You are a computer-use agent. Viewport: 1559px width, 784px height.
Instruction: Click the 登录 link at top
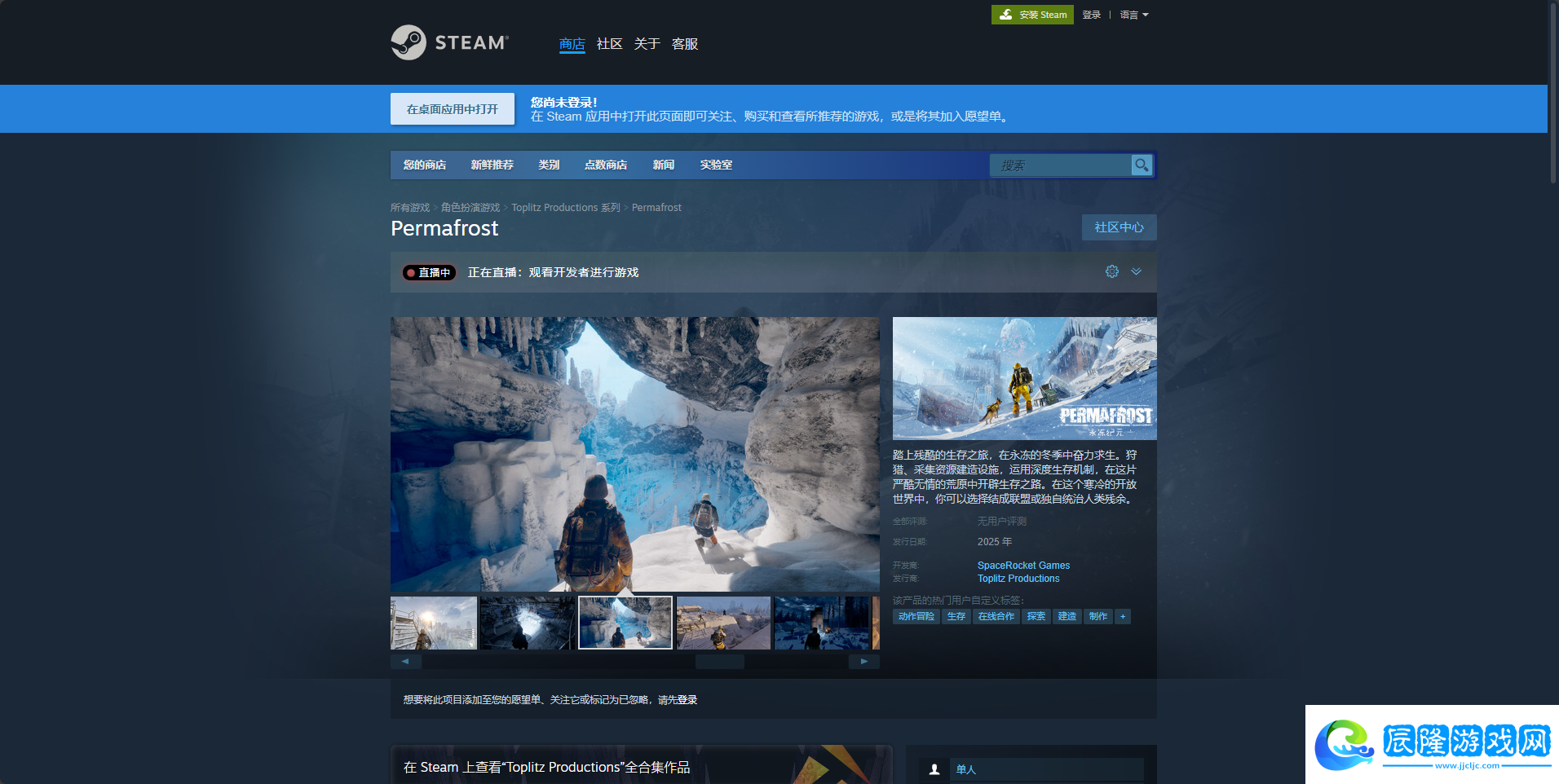[1092, 15]
